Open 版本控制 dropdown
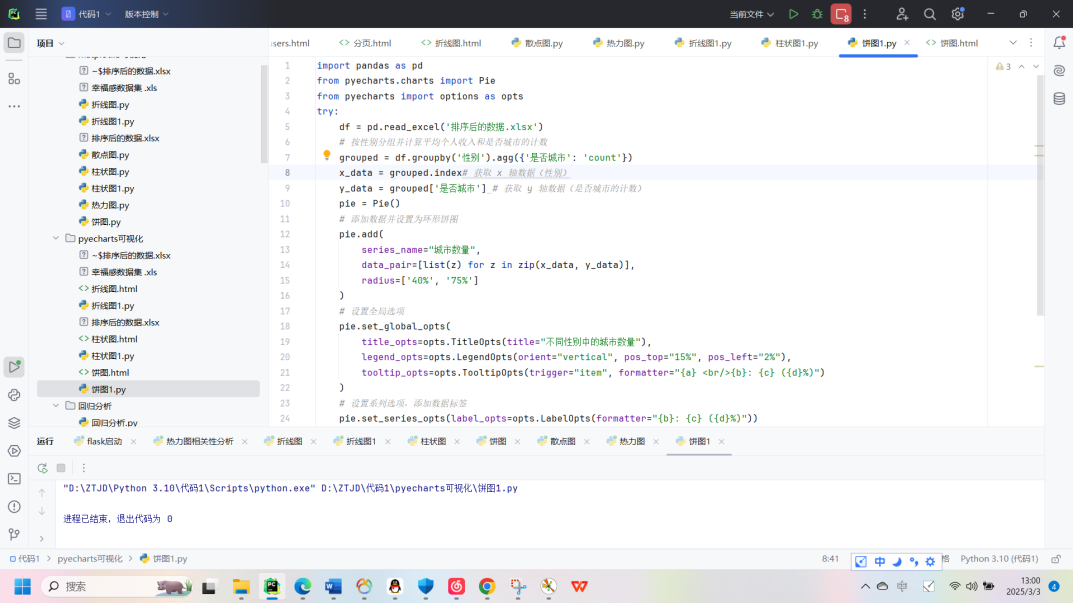 tap(146, 14)
